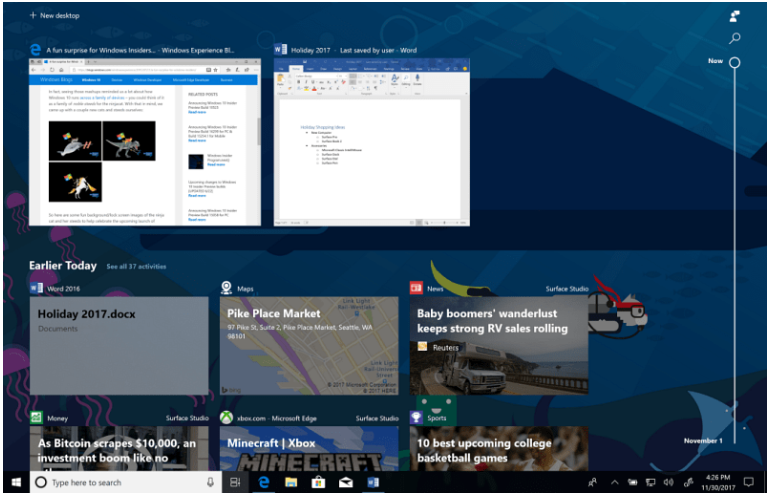Click Surface Studio label above Money card

(x=187, y=418)
